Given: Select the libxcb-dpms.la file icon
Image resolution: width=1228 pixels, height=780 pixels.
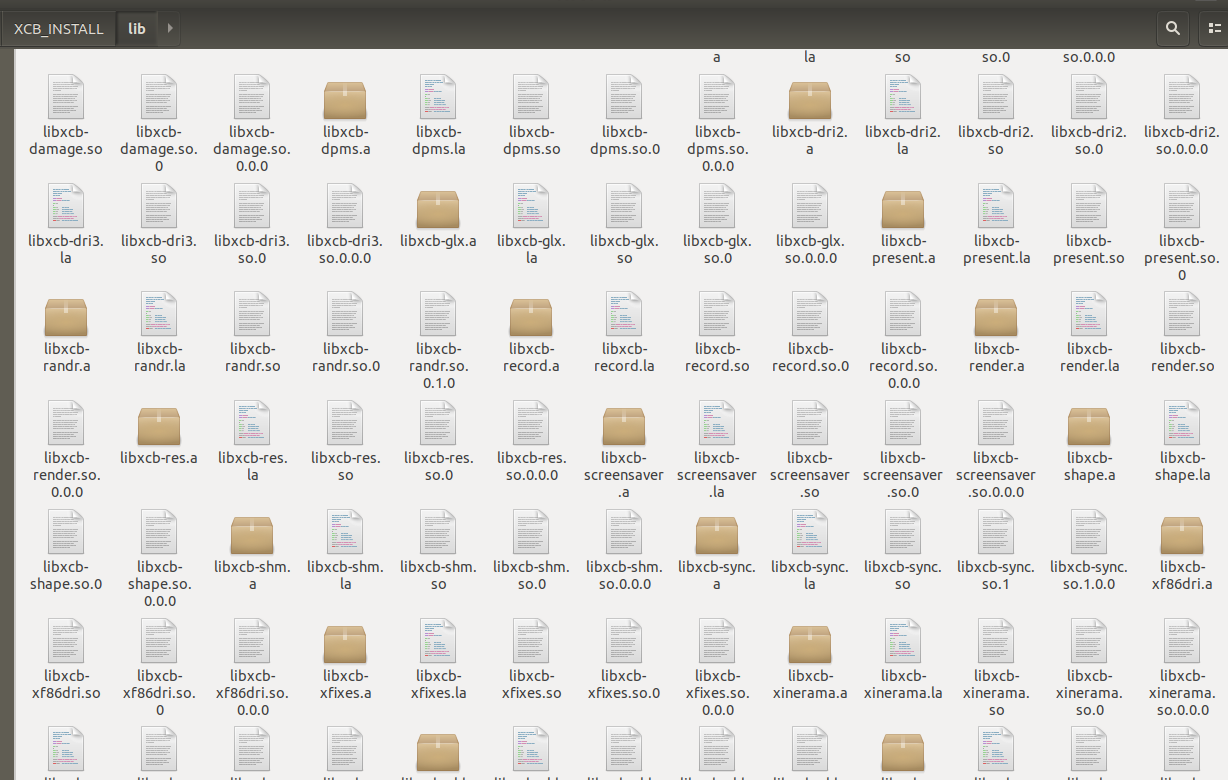Looking at the screenshot, I should point(438,98).
